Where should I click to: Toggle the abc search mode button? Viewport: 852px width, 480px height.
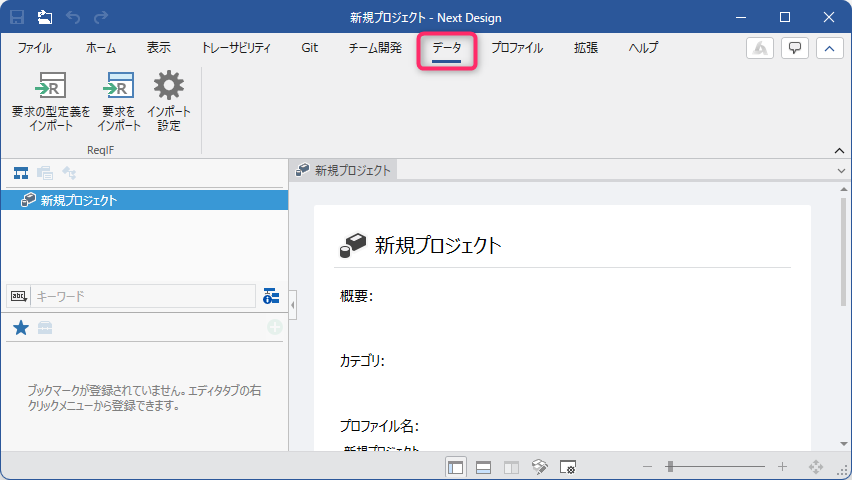[x=18, y=296]
